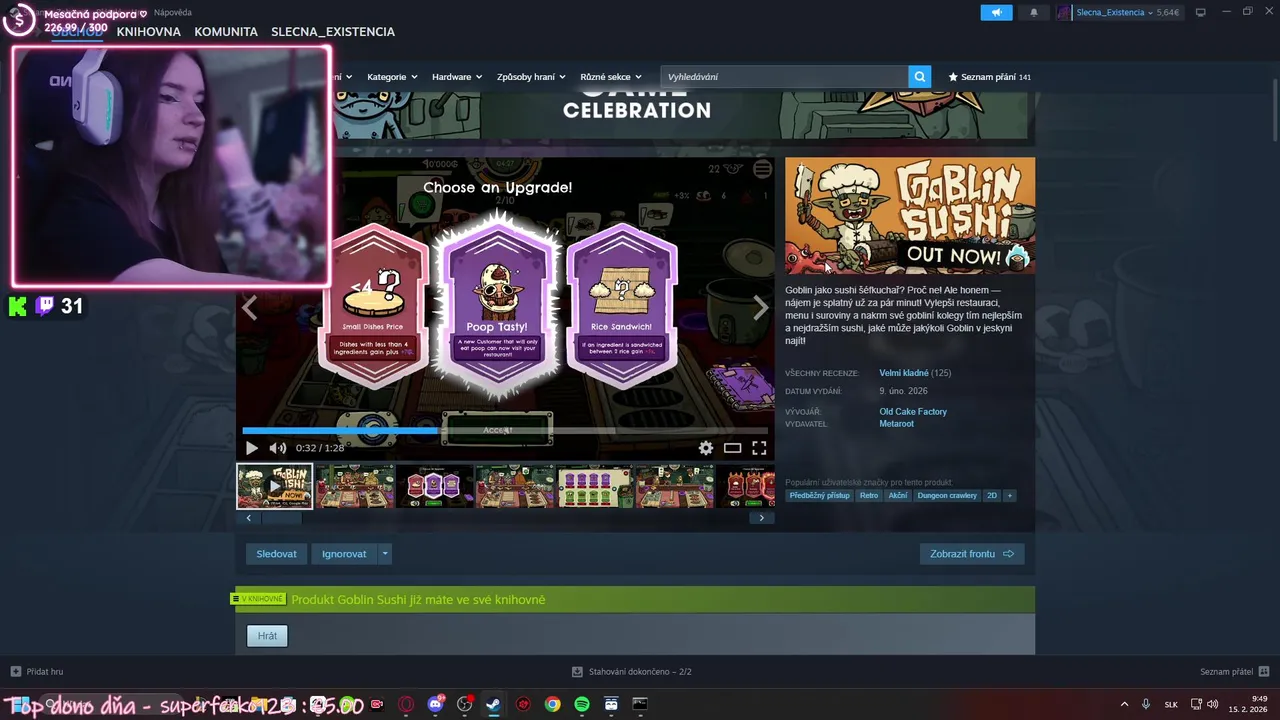Select the first trailer thumbnail
Image resolution: width=1280 pixels, height=720 pixels.
[274, 486]
